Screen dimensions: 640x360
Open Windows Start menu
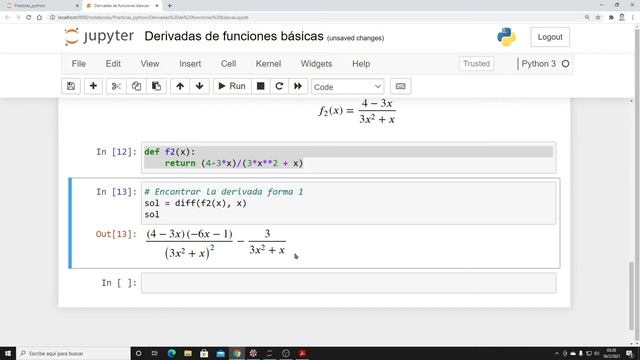point(8,353)
